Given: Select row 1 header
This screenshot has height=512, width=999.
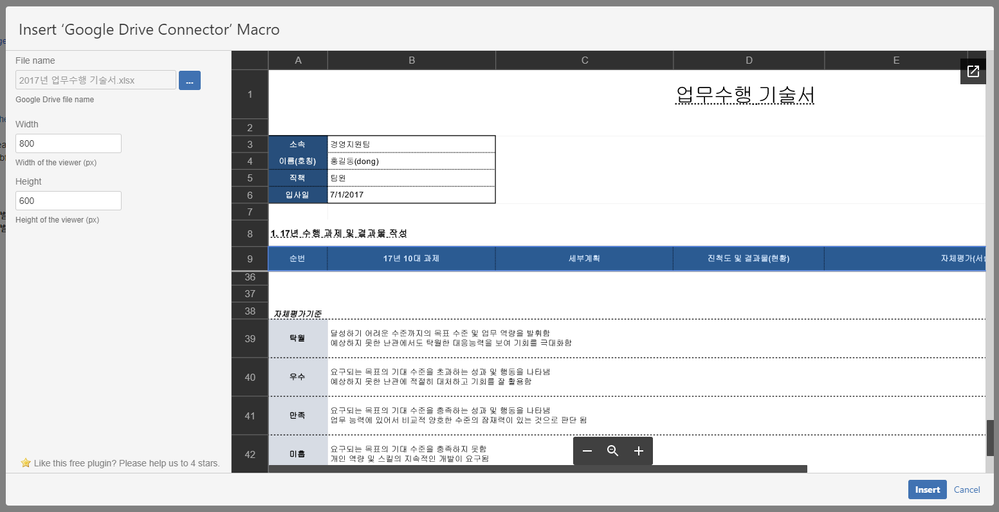Looking at the screenshot, I should click(250, 94).
